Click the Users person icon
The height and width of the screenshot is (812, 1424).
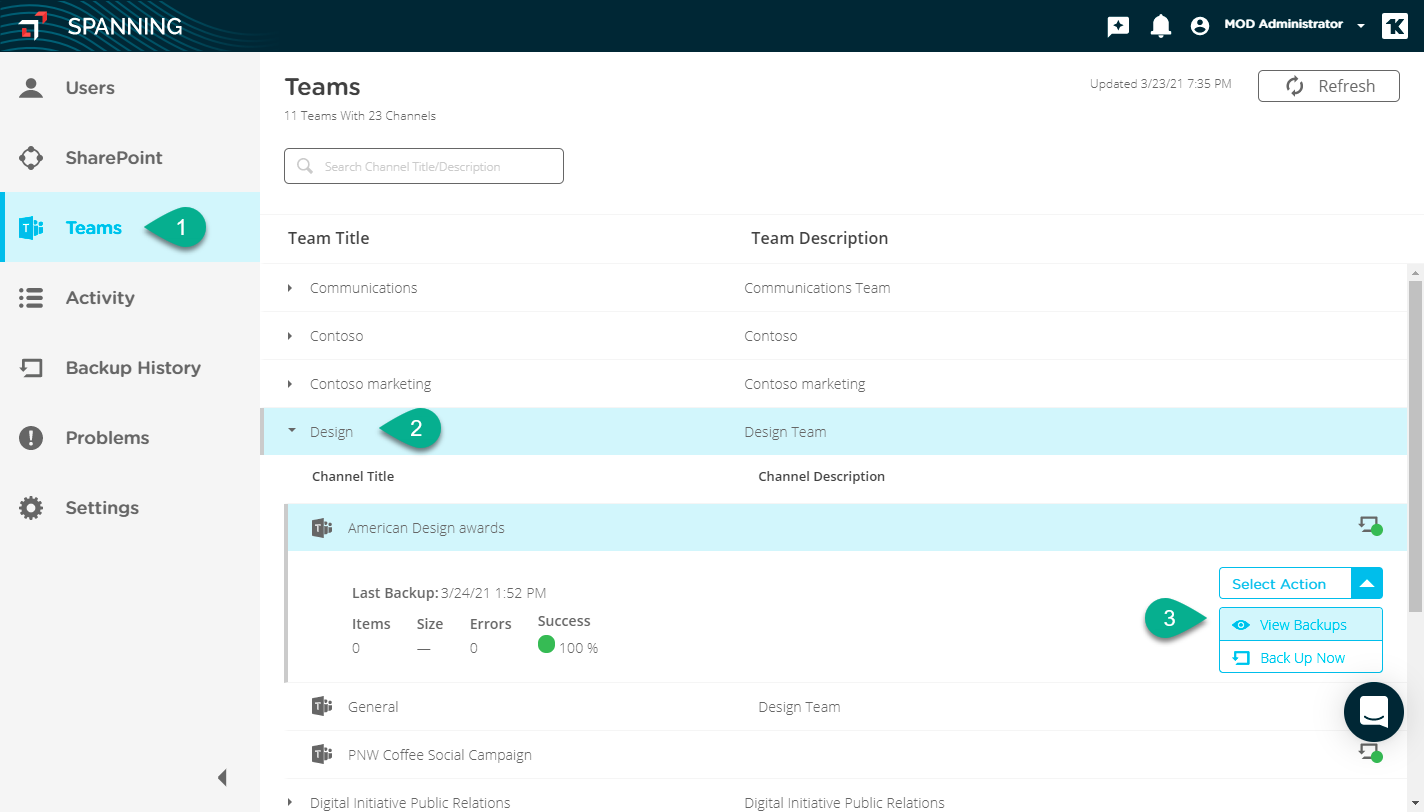click(x=31, y=87)
